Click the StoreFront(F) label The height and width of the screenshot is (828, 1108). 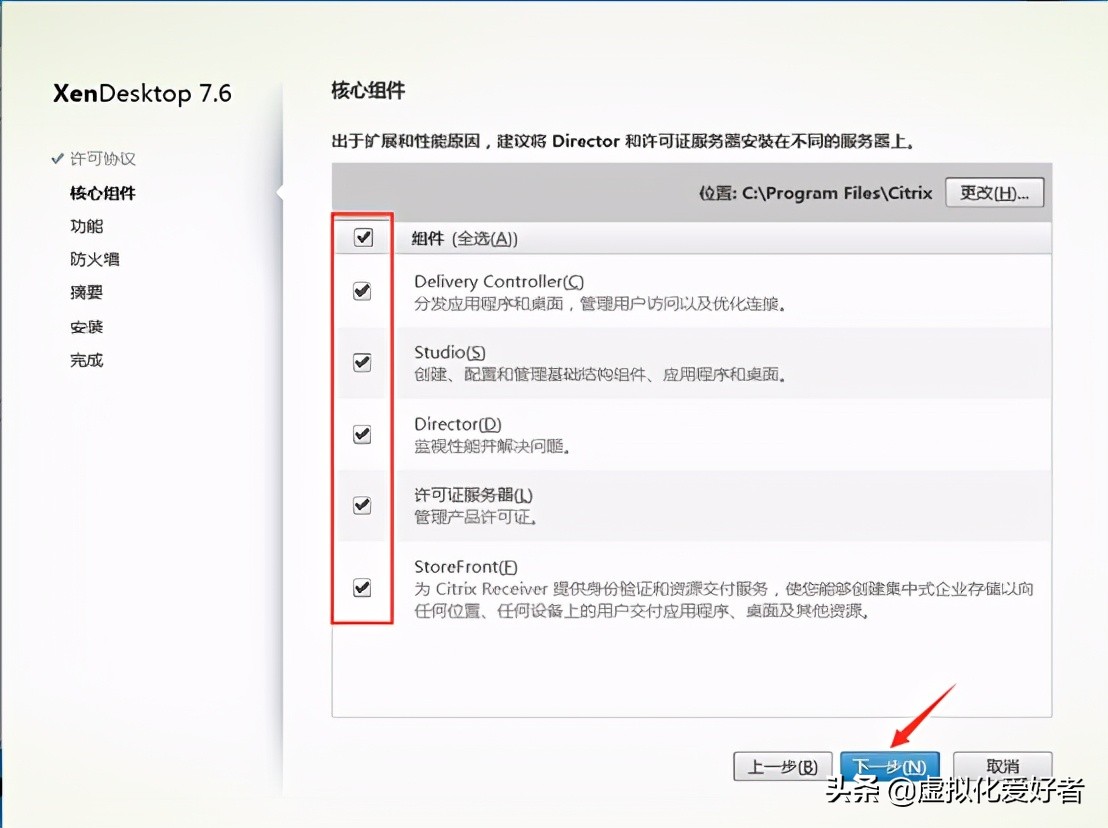(466, 567)
